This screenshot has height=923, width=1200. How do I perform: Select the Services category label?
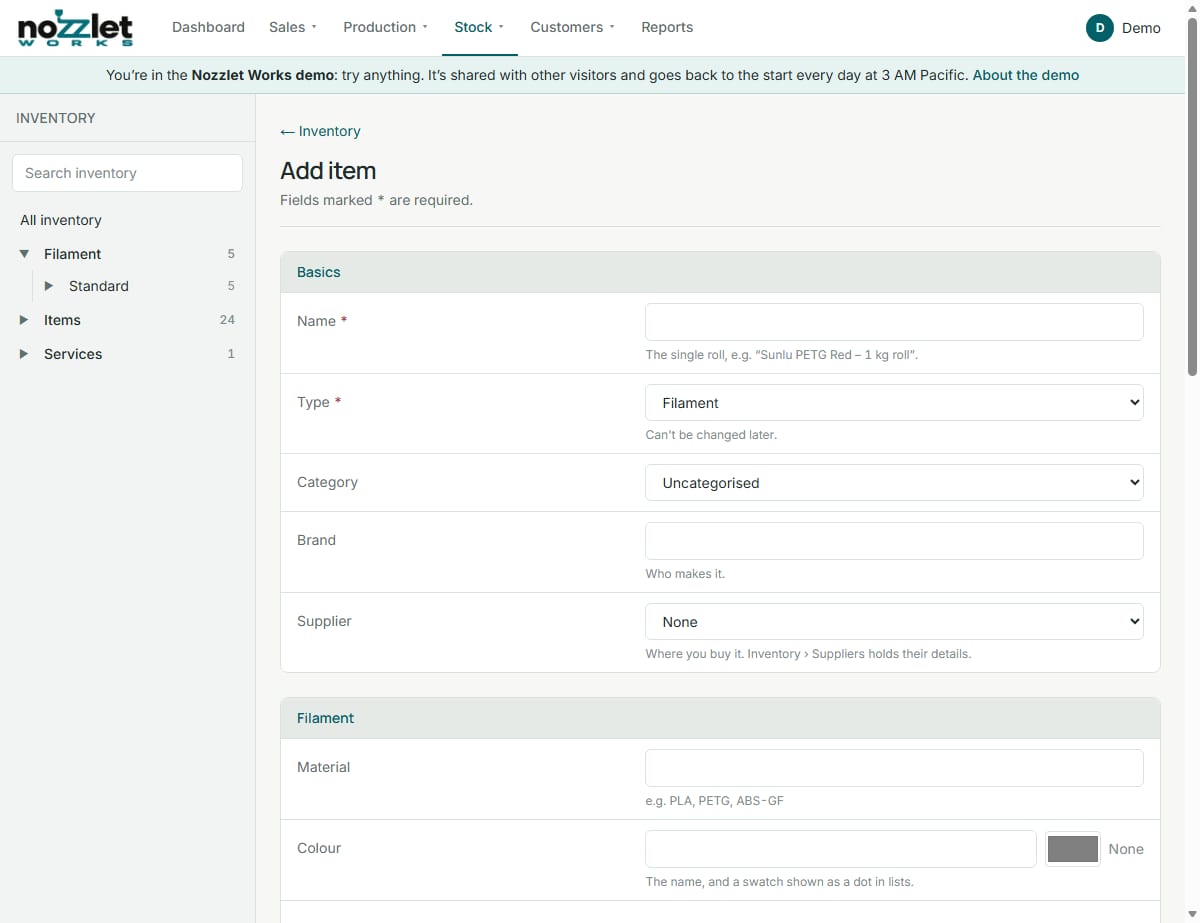point(73,354)
